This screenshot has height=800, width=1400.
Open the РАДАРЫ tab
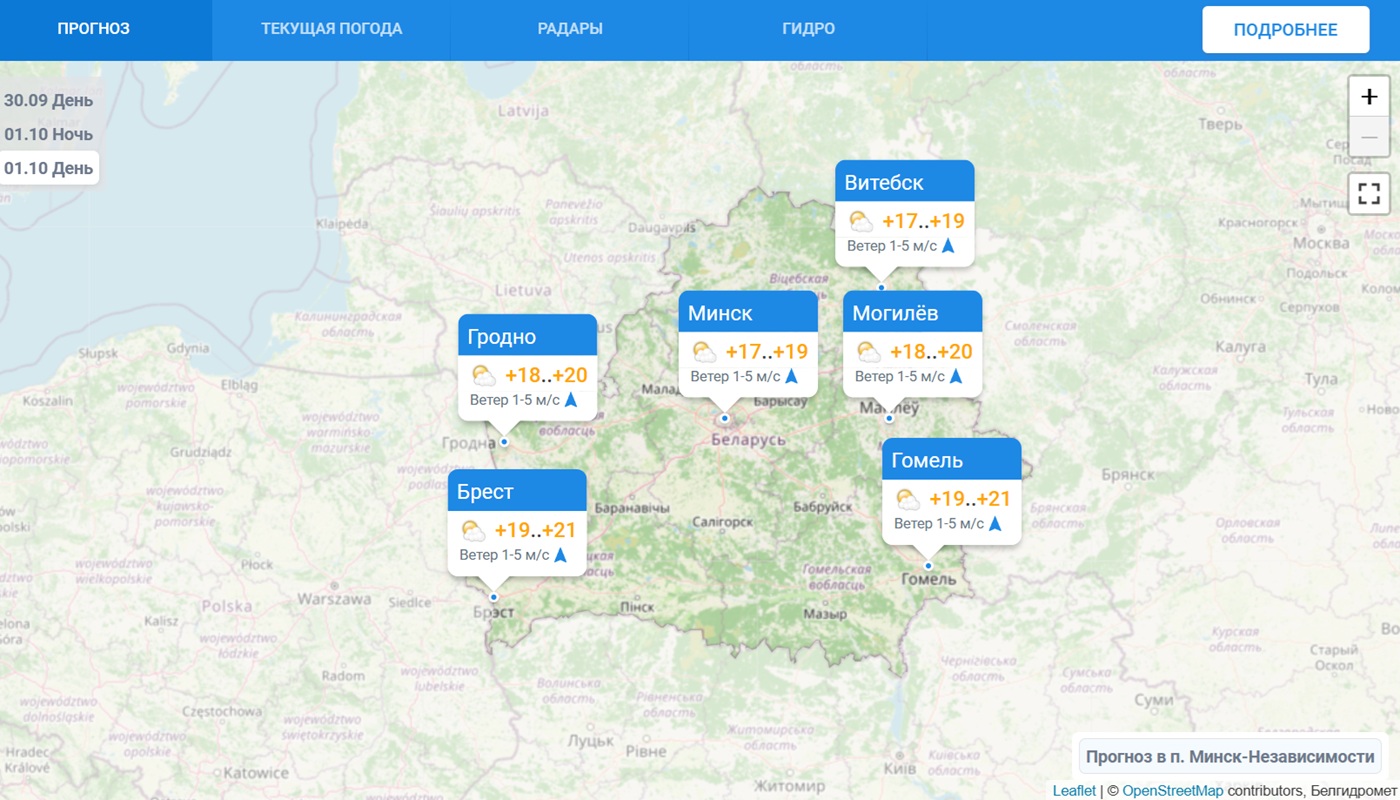tap(570, 29)
